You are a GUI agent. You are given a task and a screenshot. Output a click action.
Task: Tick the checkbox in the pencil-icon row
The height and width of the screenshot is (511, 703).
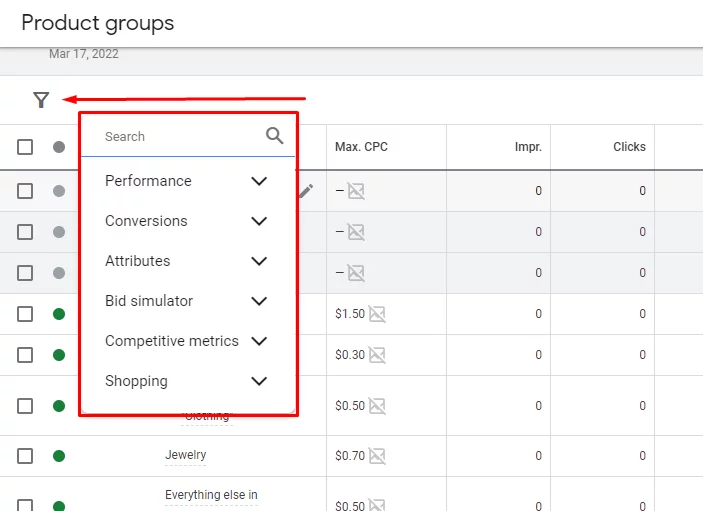[25, 191]
